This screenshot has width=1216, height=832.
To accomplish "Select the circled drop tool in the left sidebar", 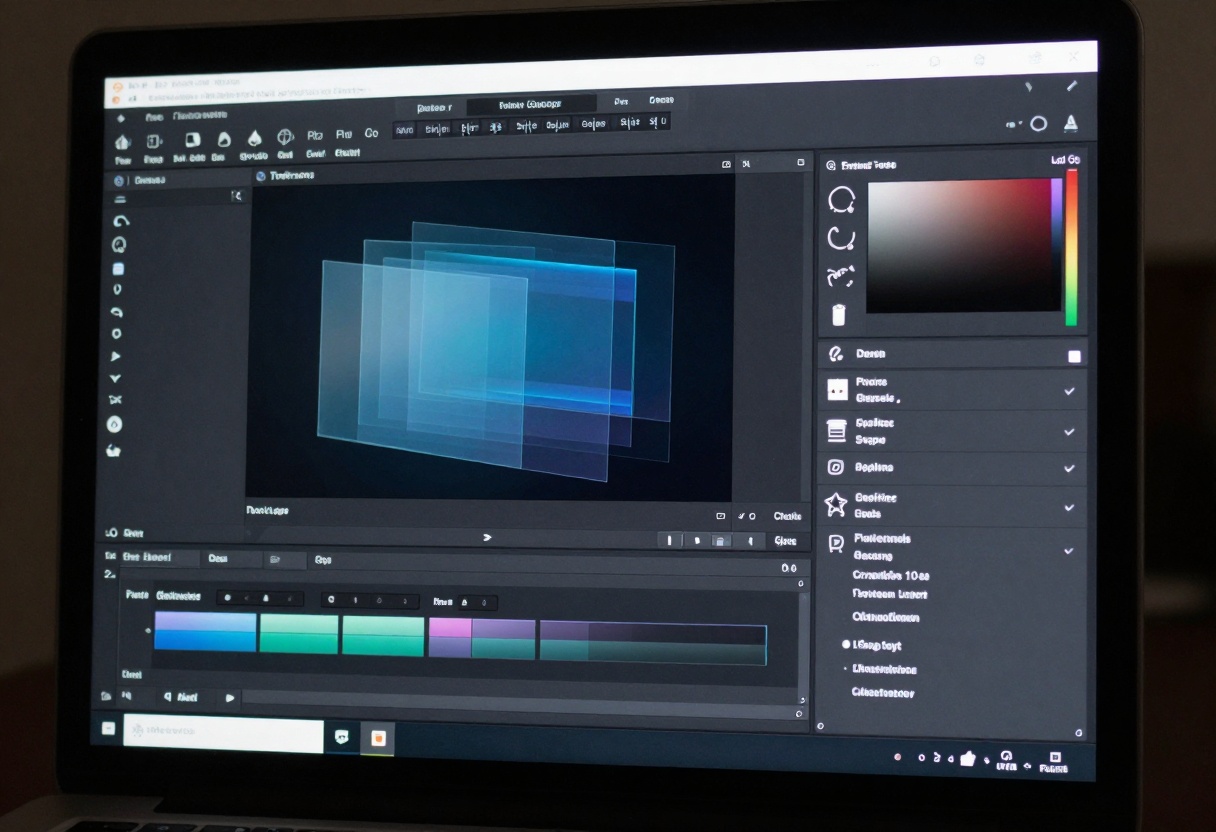I will pos(115,425).
